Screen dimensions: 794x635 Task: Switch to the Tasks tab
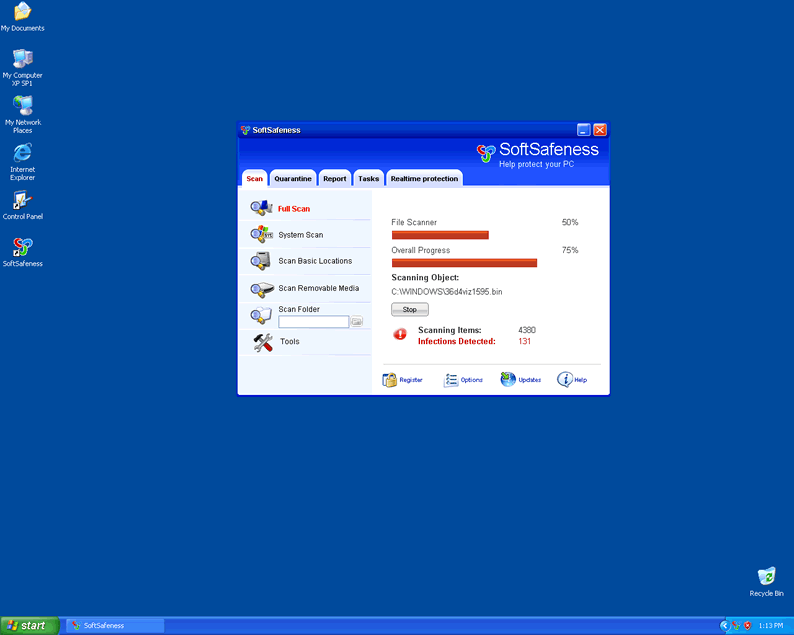[x=368, y=179]
